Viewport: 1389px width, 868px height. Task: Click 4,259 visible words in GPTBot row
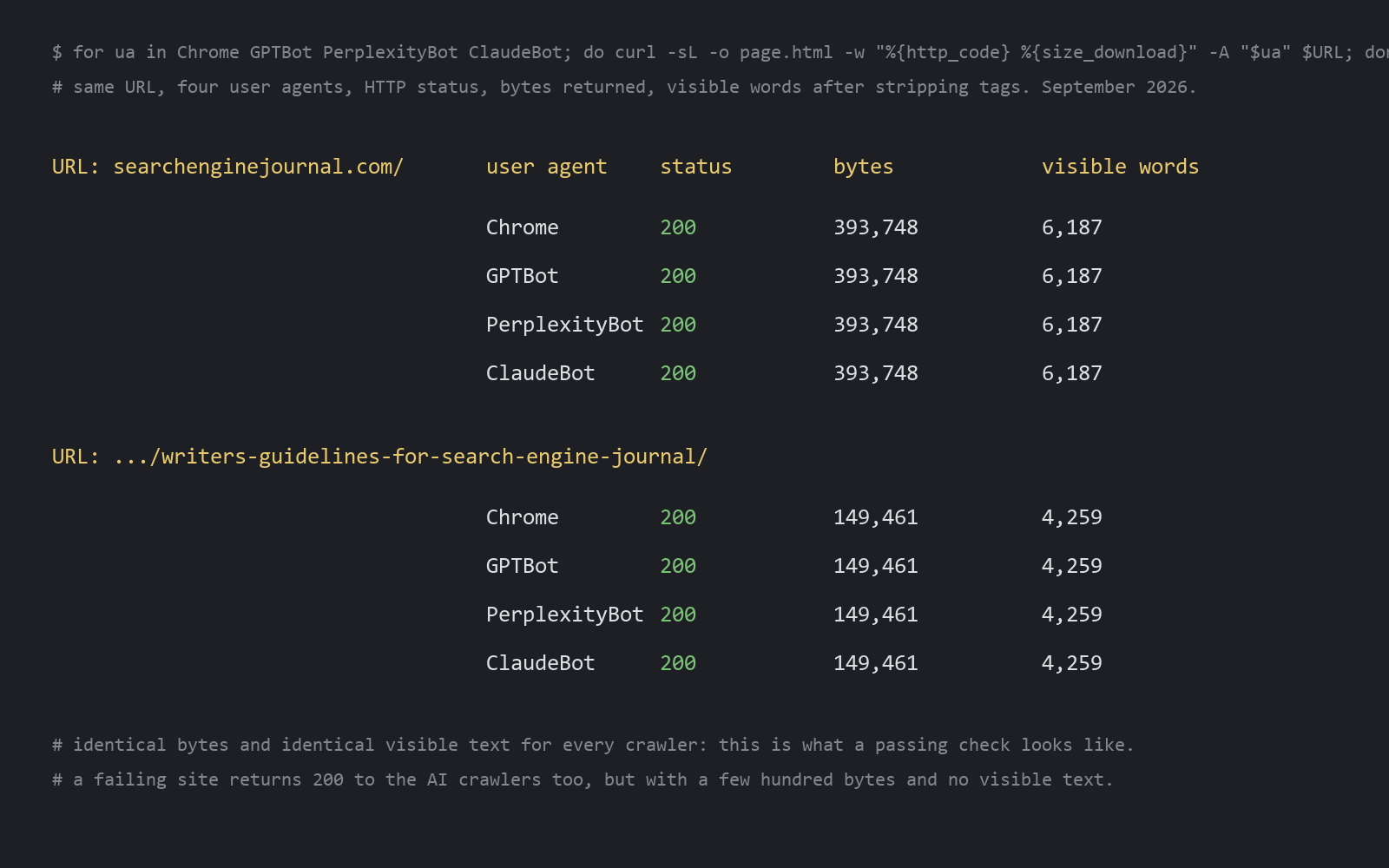1072,566
